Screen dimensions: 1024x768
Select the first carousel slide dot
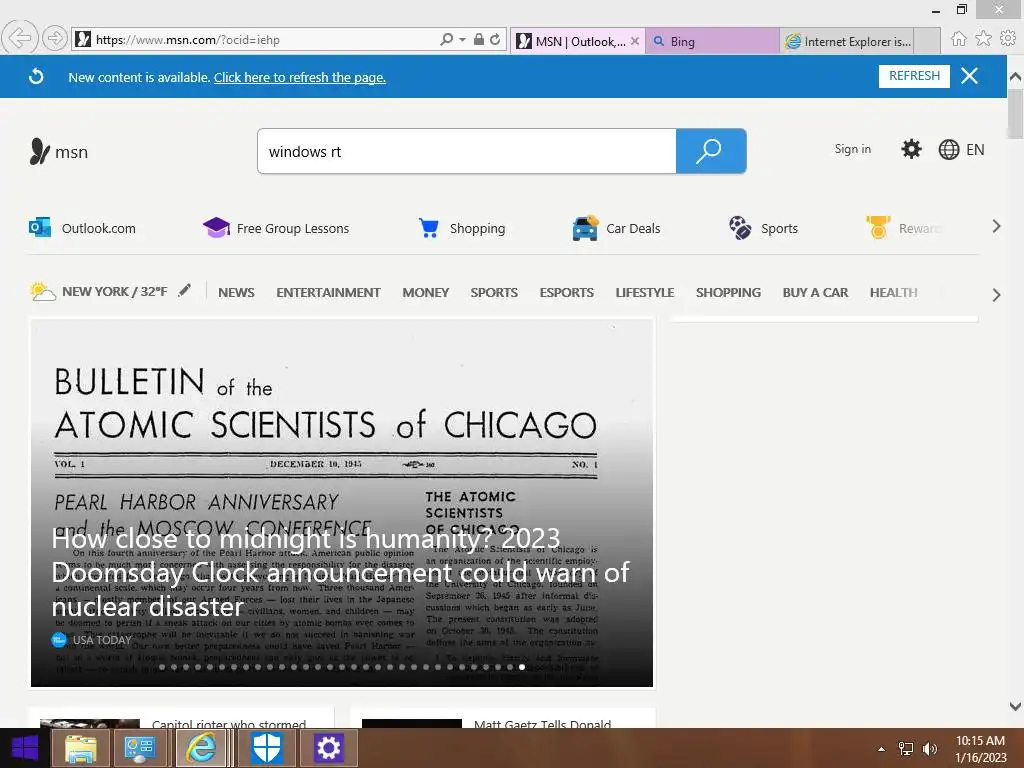click(162, 667)
